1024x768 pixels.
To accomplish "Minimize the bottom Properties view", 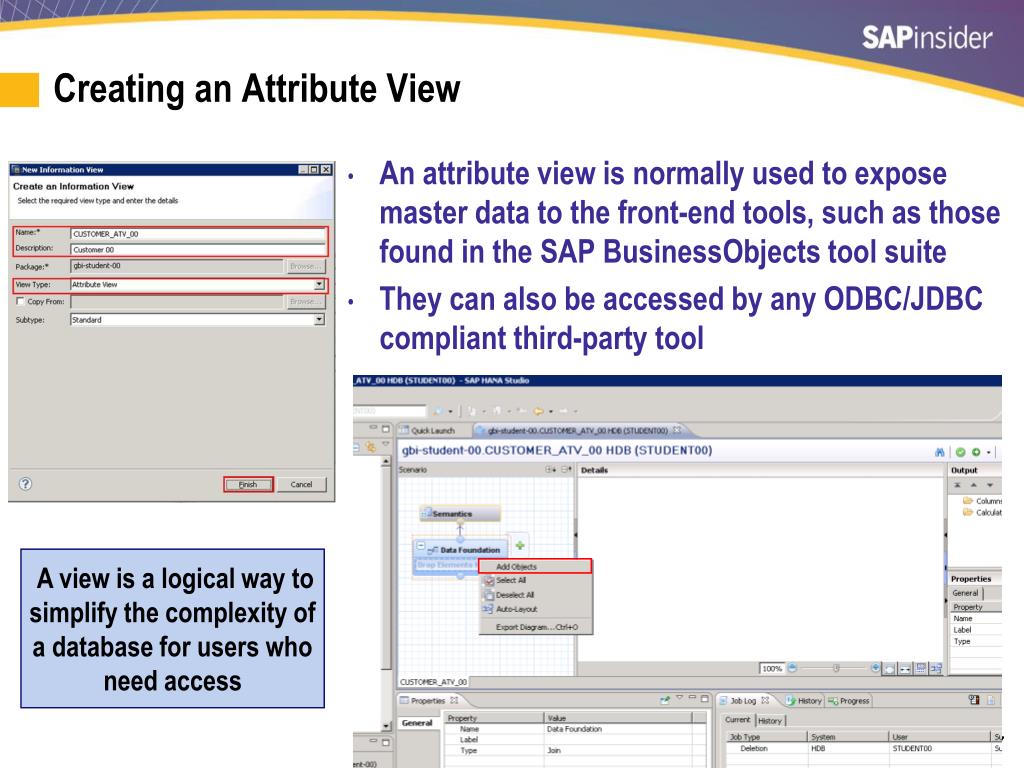I will tap(692, 698).
